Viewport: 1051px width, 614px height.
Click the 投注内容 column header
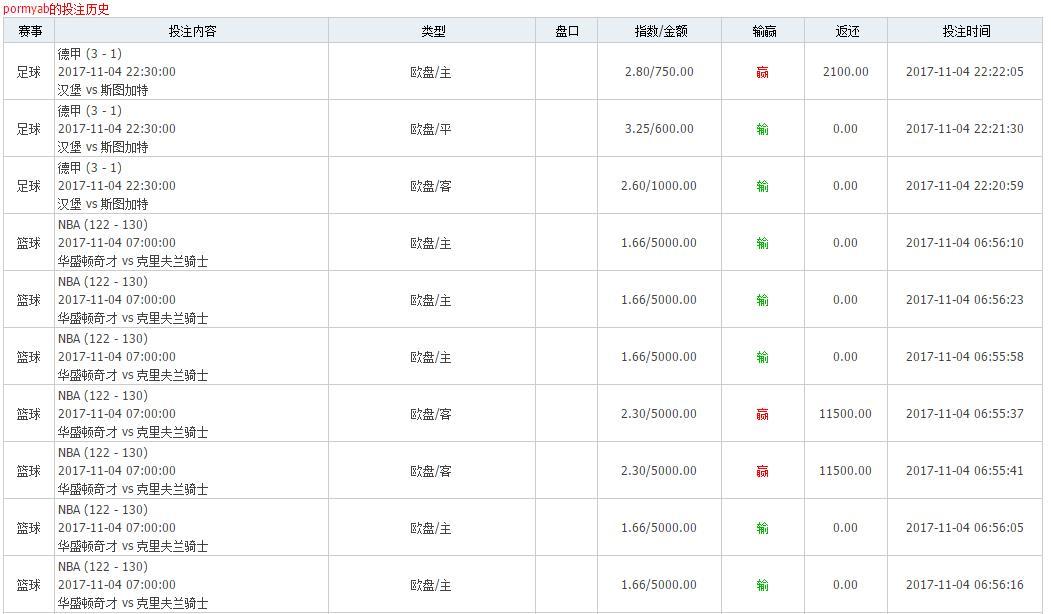[192, 31]
